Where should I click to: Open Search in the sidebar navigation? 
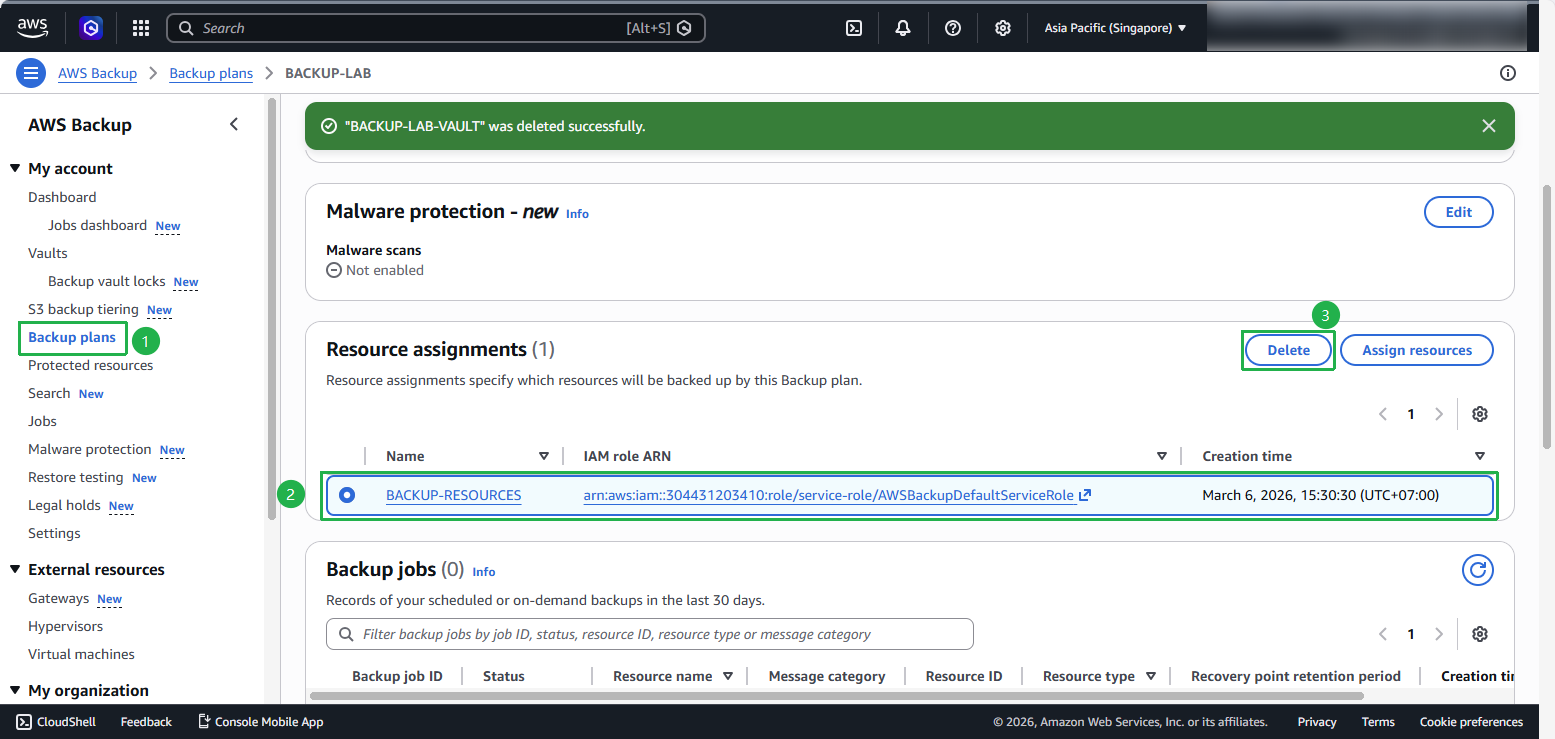point(49,393)
